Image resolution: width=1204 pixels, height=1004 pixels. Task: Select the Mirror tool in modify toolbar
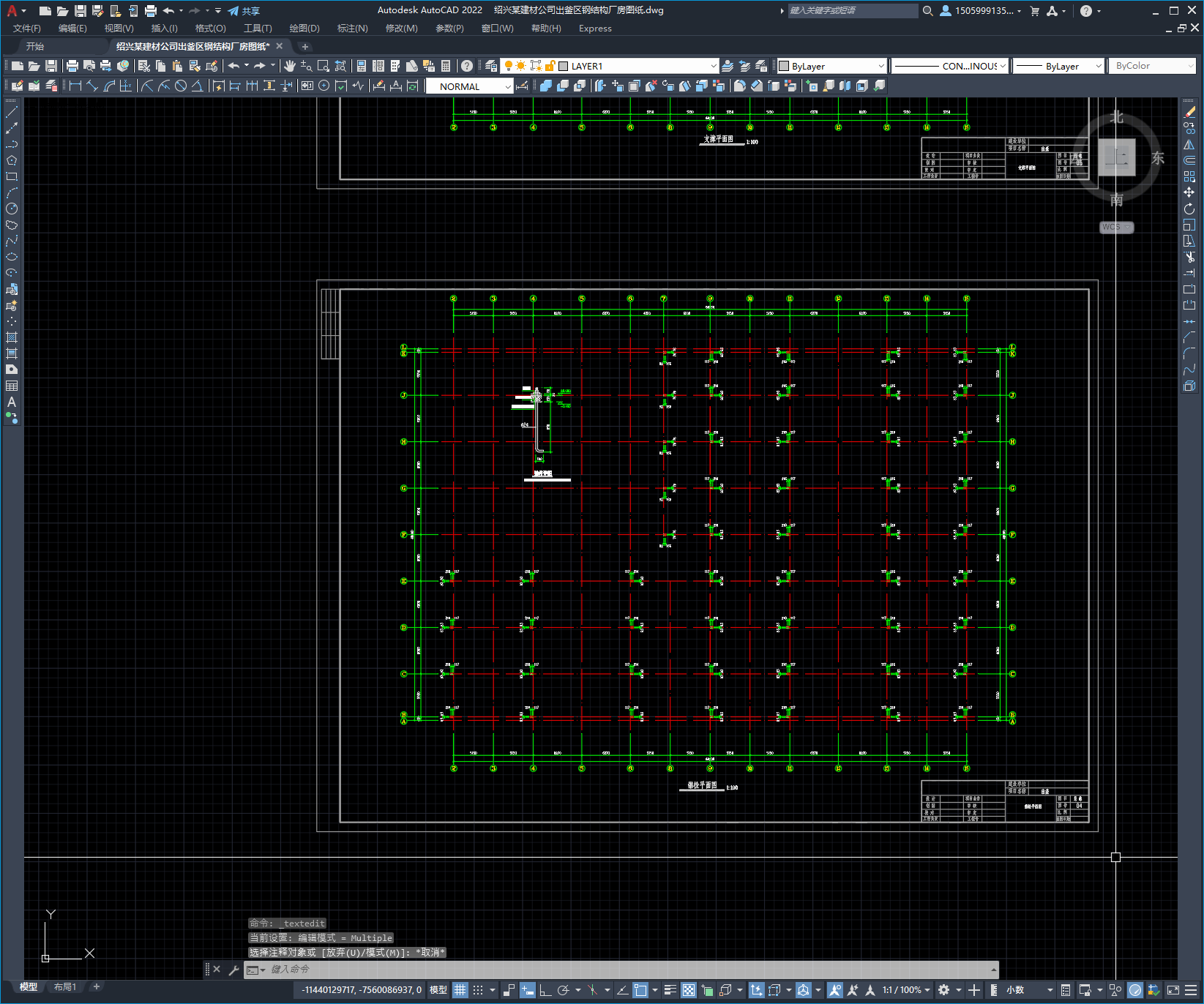(x=1189, y=144)
